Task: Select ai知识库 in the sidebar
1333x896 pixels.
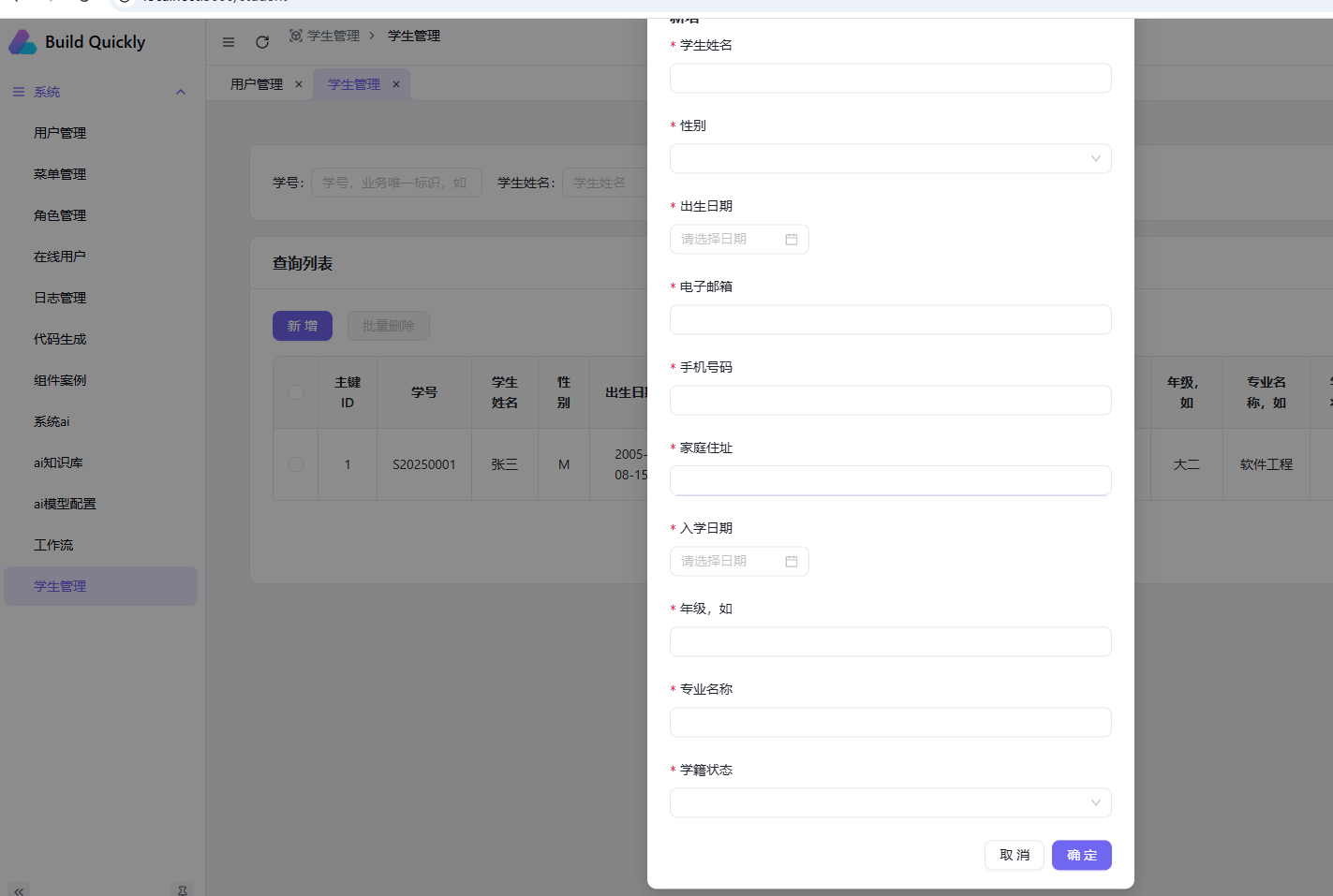Action: pos(58,463)
